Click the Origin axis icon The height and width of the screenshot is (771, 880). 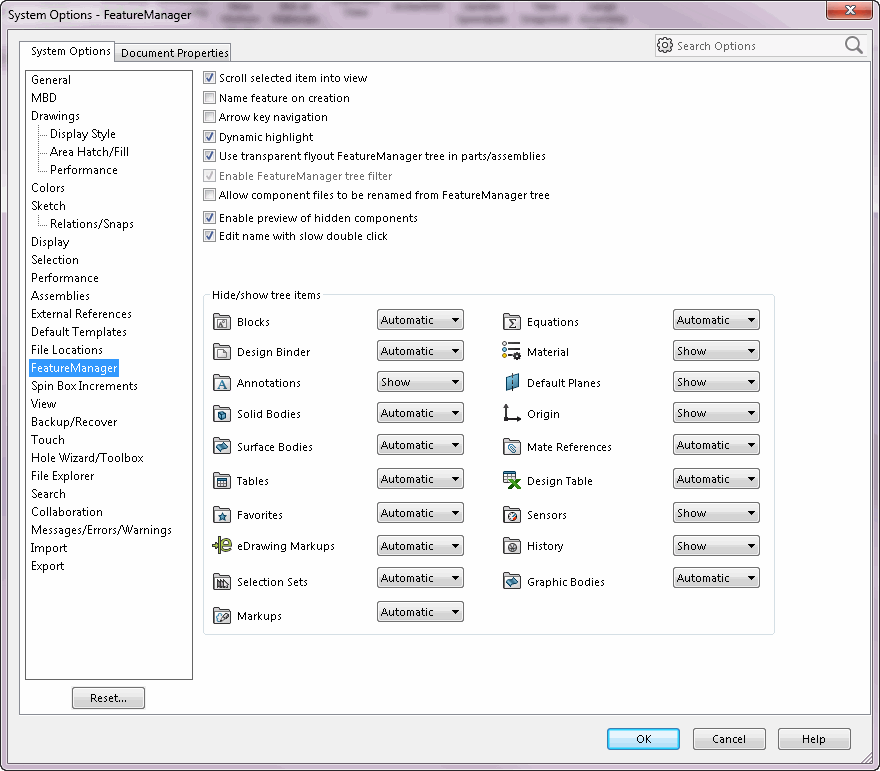tap(511, 414)
